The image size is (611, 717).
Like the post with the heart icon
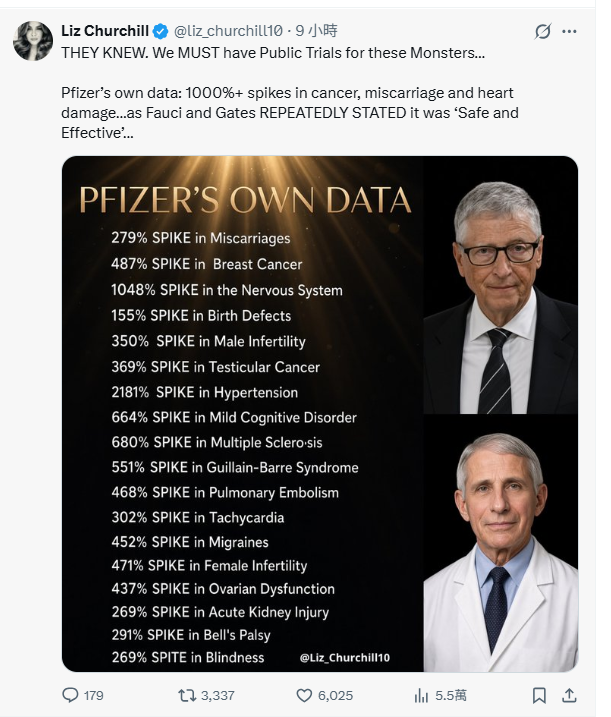(304, 696)
